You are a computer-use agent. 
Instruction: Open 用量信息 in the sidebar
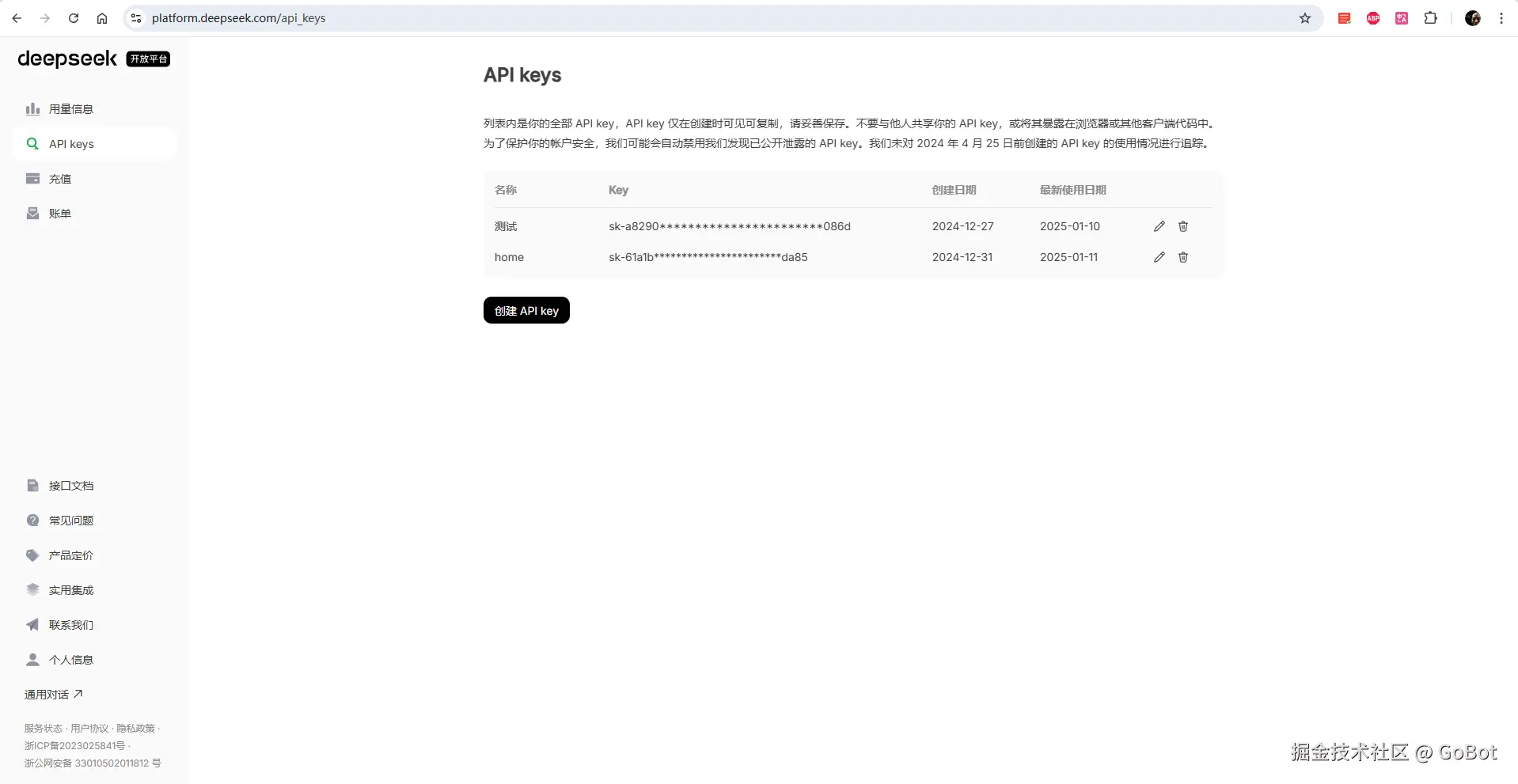(95, 109)
